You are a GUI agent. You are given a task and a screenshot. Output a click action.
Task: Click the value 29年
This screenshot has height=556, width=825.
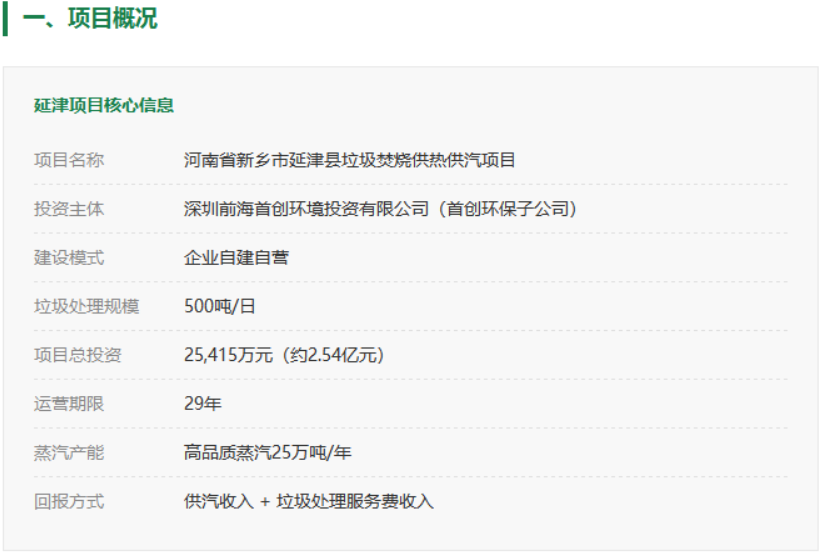coord(203,404)
